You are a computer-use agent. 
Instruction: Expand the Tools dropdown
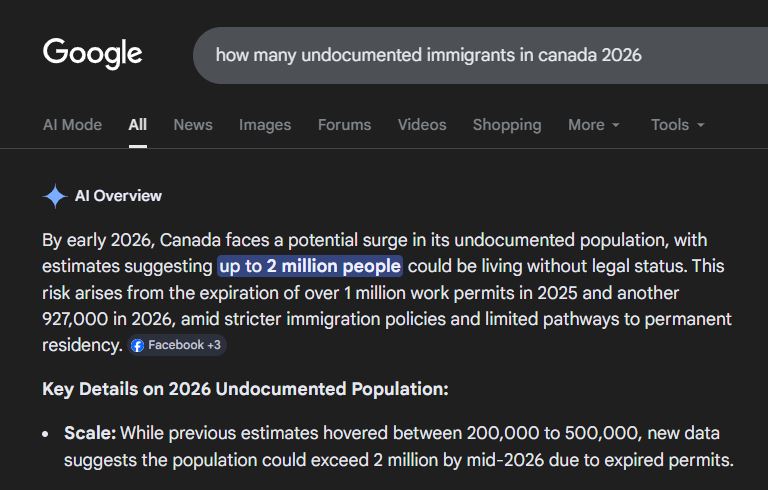[x=677, y=125]
